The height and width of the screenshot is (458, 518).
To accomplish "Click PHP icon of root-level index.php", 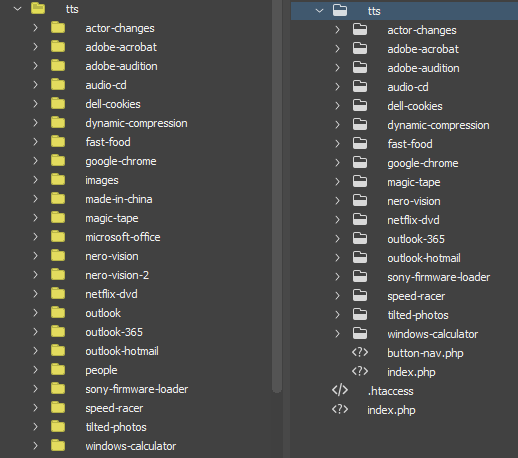I will tap(340, 410).
